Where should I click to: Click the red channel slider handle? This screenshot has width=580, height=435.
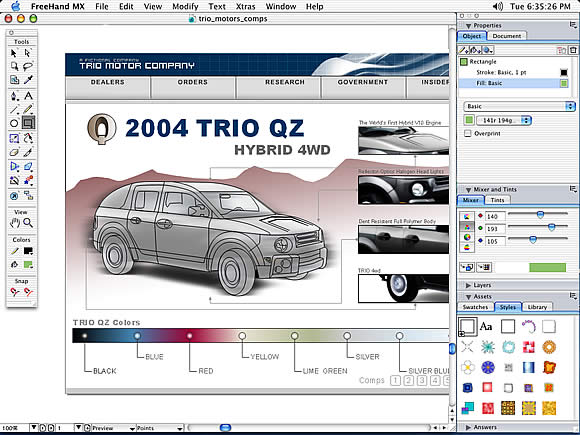point(540,215)
